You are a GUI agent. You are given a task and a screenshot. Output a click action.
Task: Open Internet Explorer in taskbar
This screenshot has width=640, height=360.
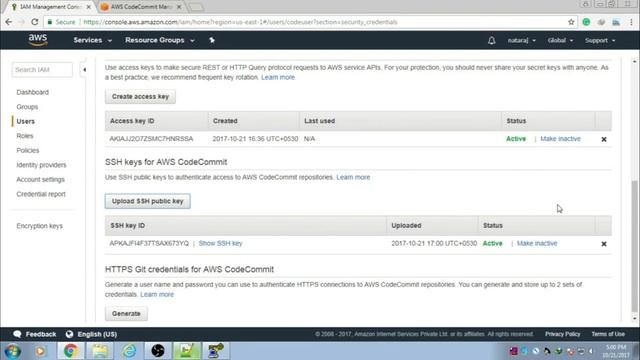[129, 351]
